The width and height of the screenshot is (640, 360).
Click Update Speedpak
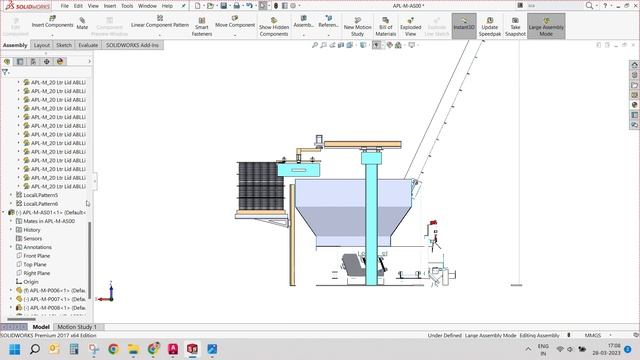(x=490, y=27)
